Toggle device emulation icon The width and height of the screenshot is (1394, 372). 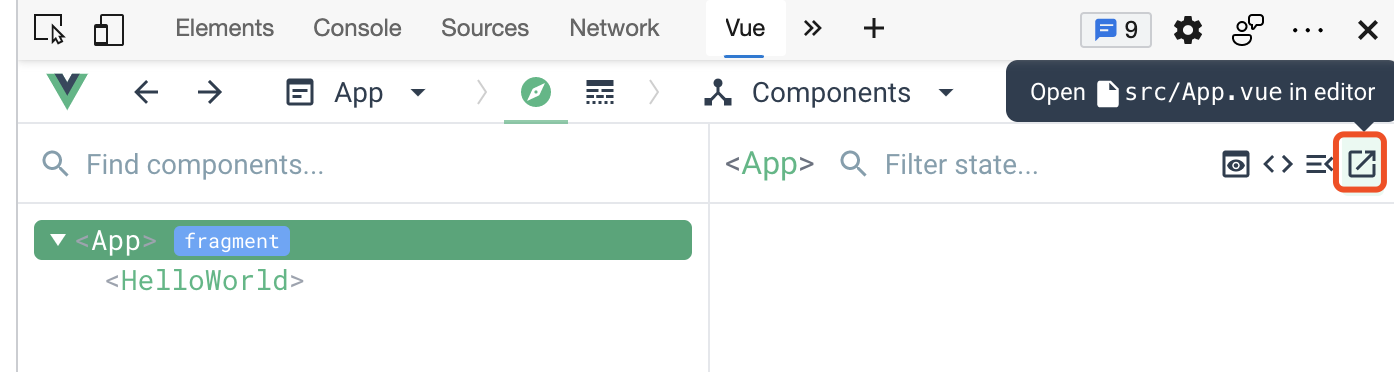[108, 29]
